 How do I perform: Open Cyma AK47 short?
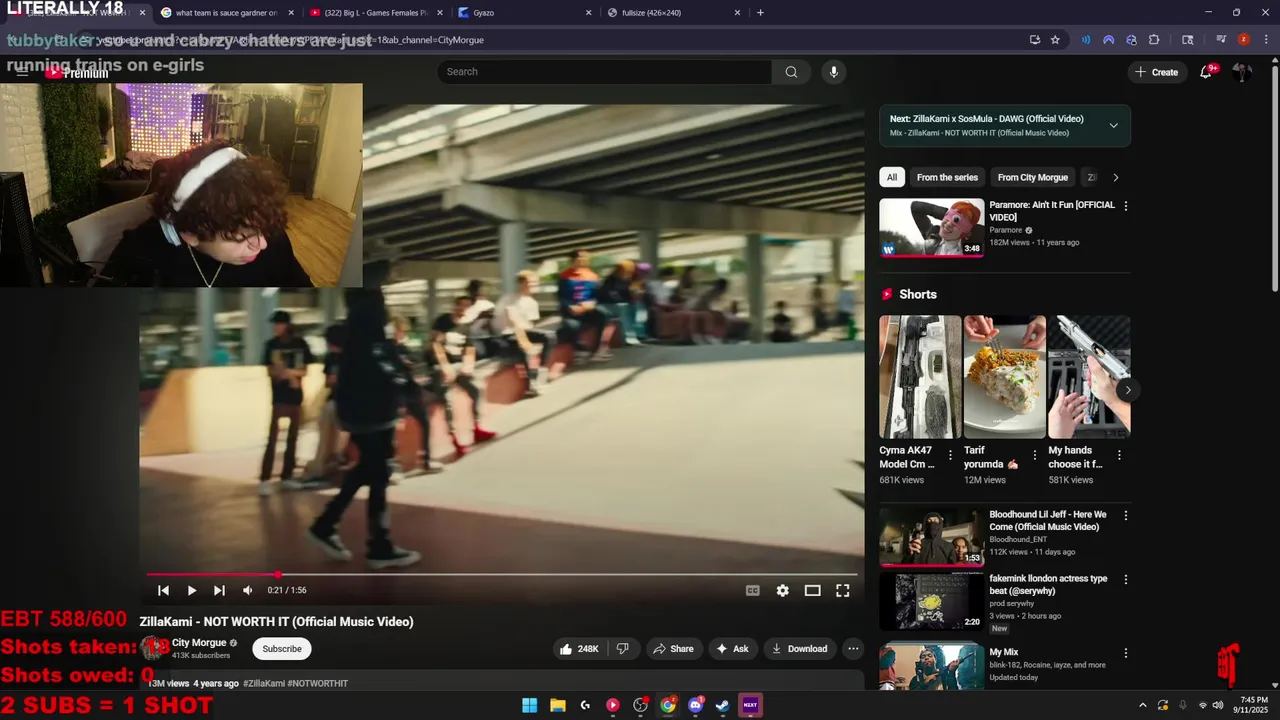[x=920, y=377]
